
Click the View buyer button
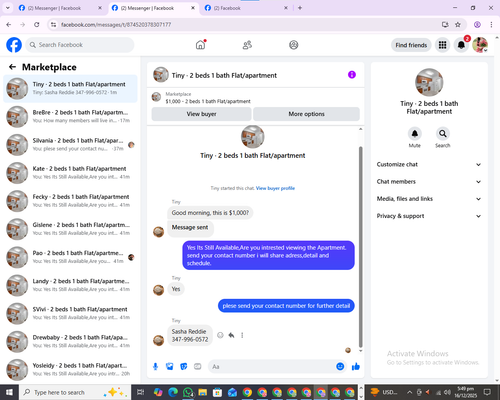[x=201, y=114]
